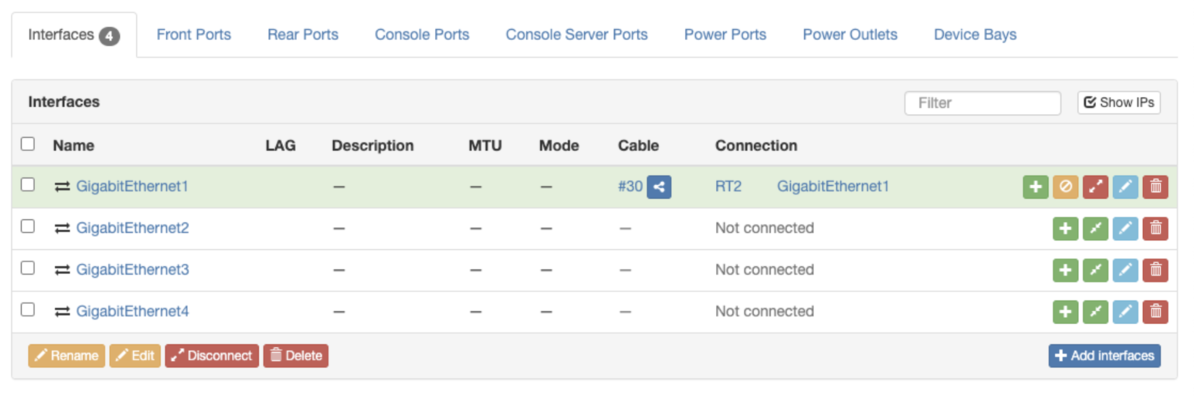Open the Console Server Ports tab
The image size is (1200, 397).
coord(577,34)
